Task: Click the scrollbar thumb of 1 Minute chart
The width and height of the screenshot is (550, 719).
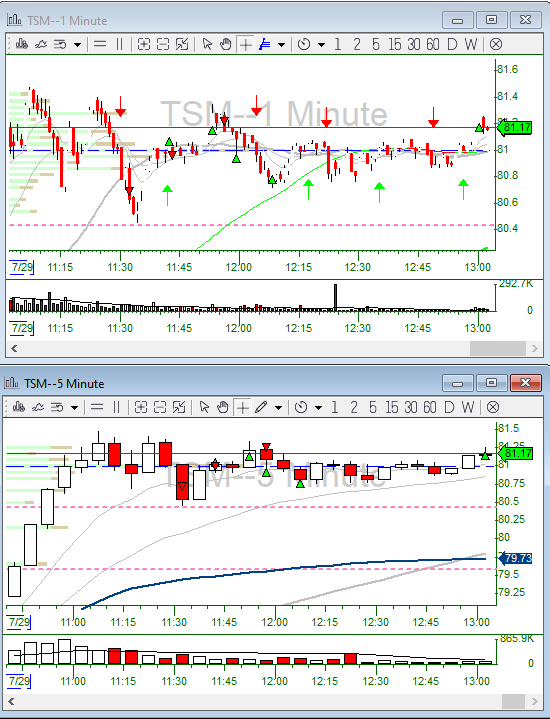Action: [498, 348]
